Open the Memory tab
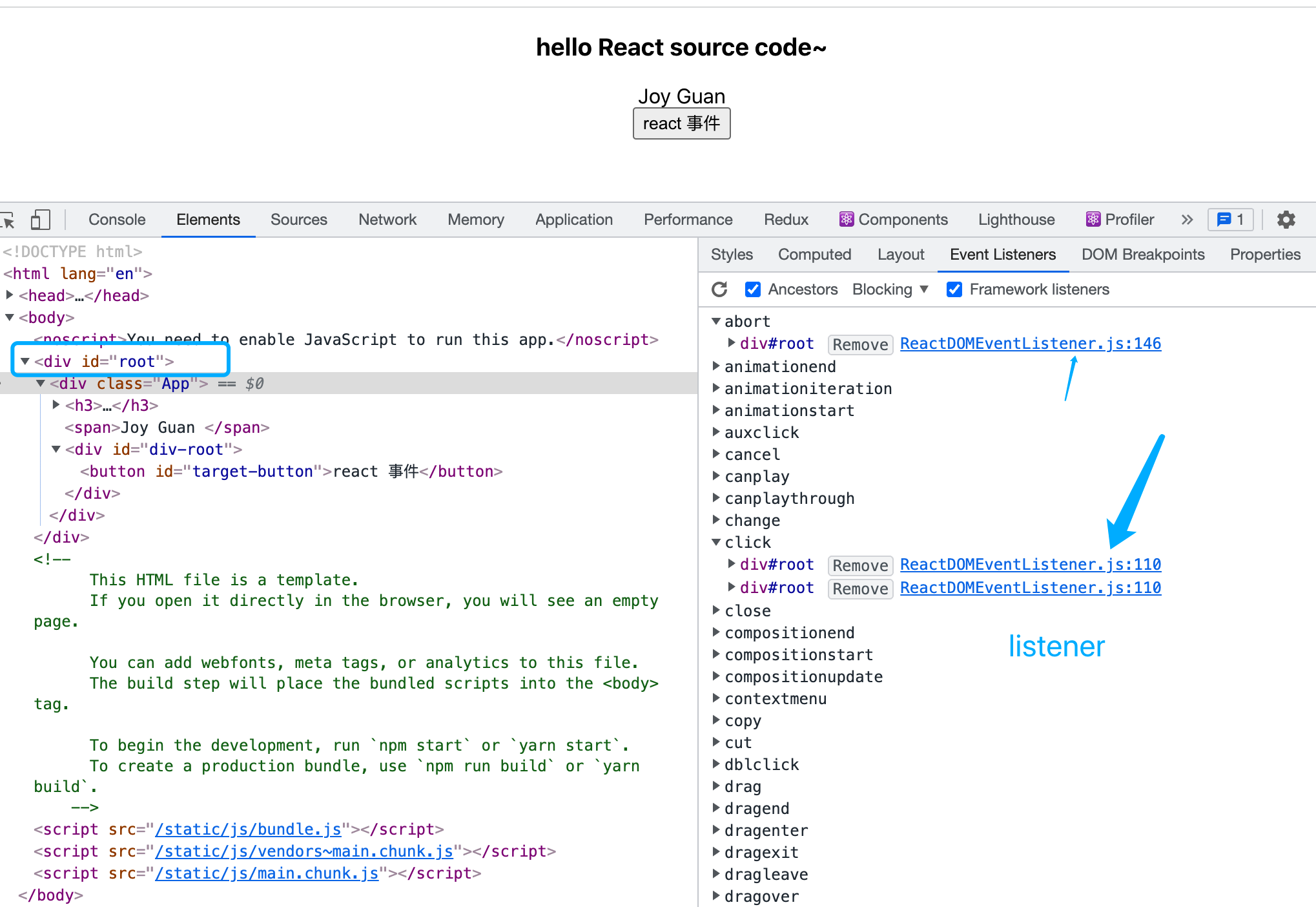The height and width of the screenshot is (907, 1316). coord(476,220)
